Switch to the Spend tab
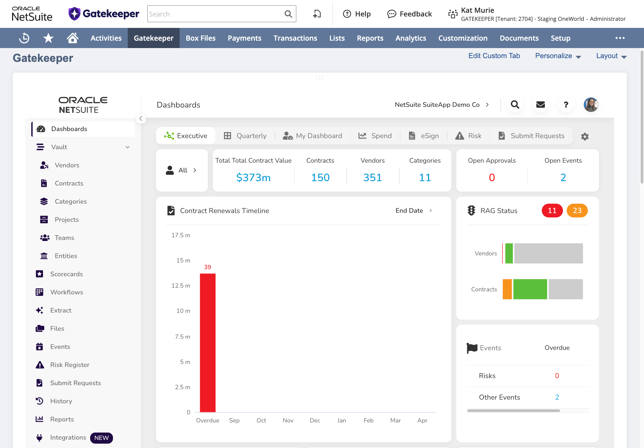644x448 pixels. pos(375,136)
